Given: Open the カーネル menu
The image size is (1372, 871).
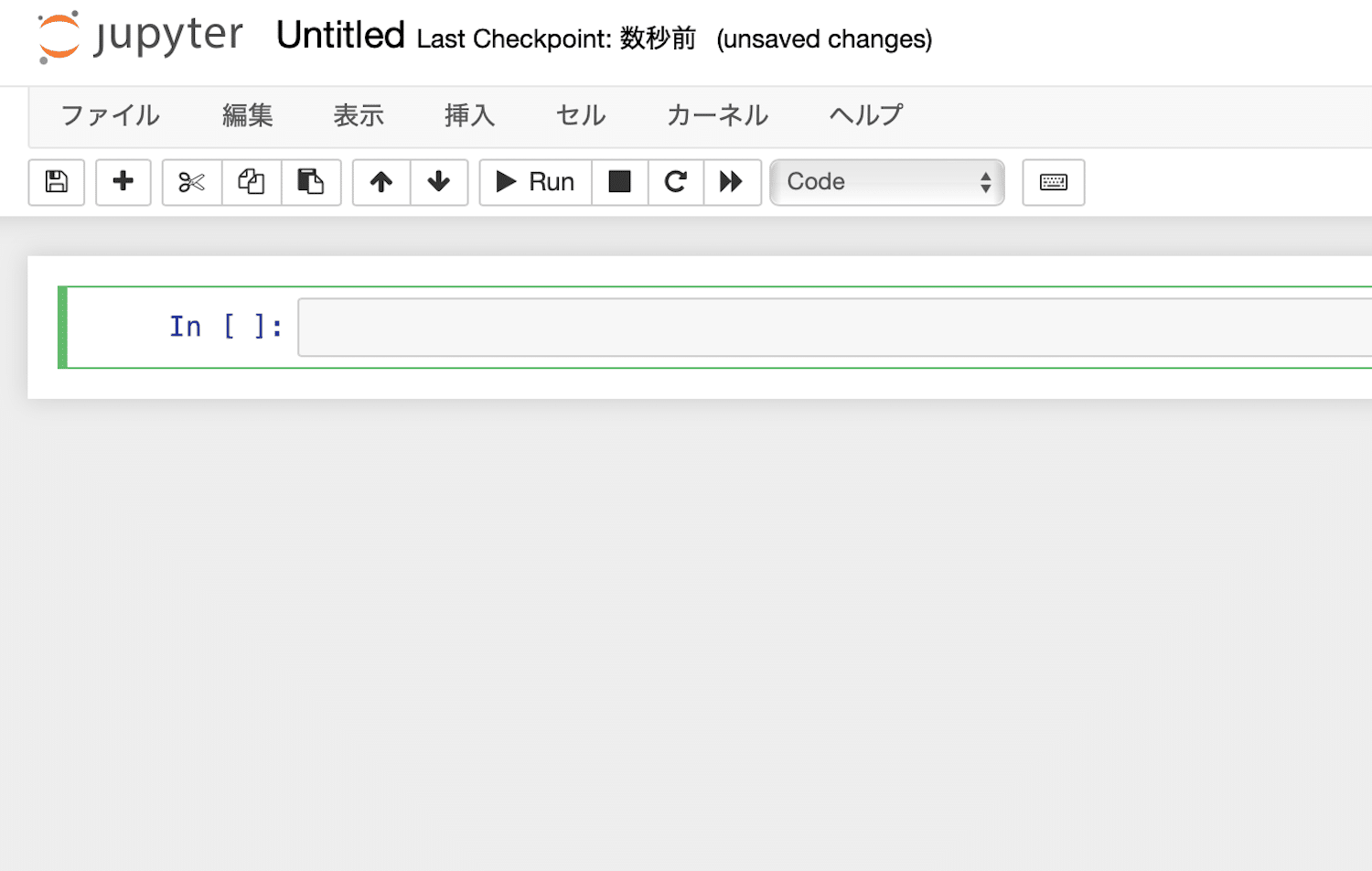Looking at the screenshot, I should tap(718, 115).
